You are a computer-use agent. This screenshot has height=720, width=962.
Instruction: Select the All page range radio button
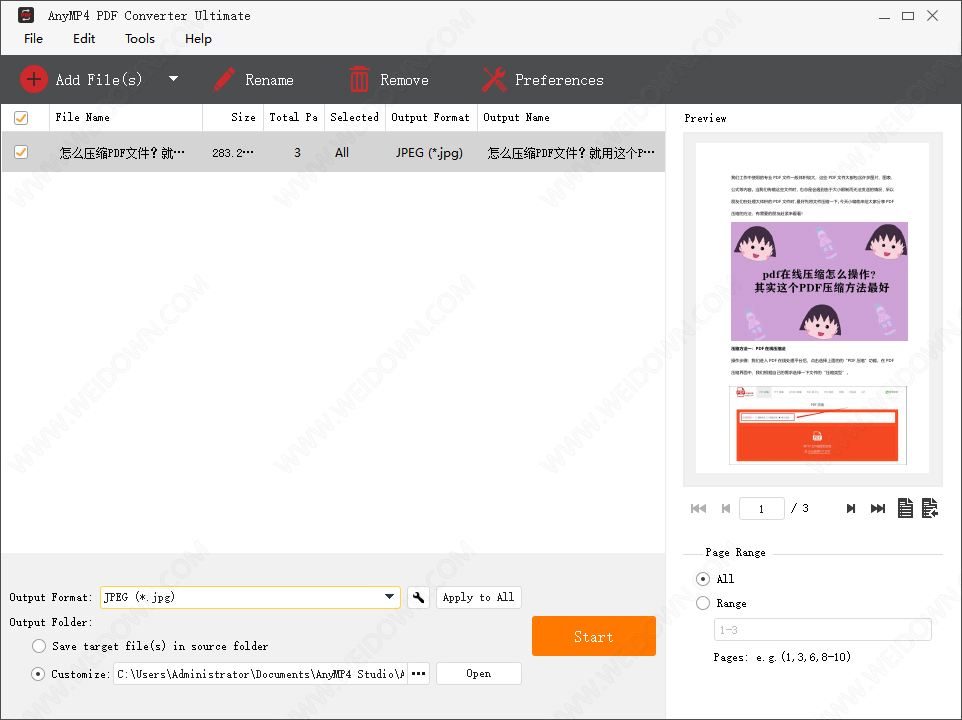click(703, 579)
